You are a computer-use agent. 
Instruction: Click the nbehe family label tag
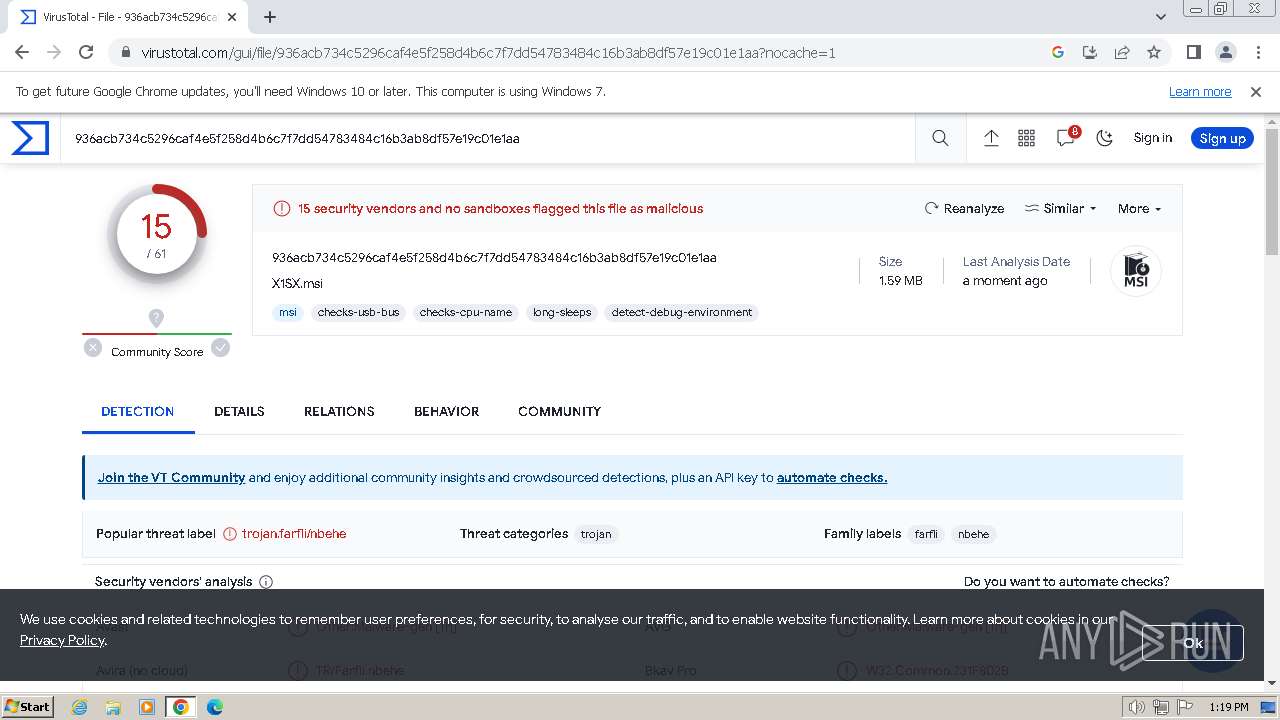click(973, 534)
